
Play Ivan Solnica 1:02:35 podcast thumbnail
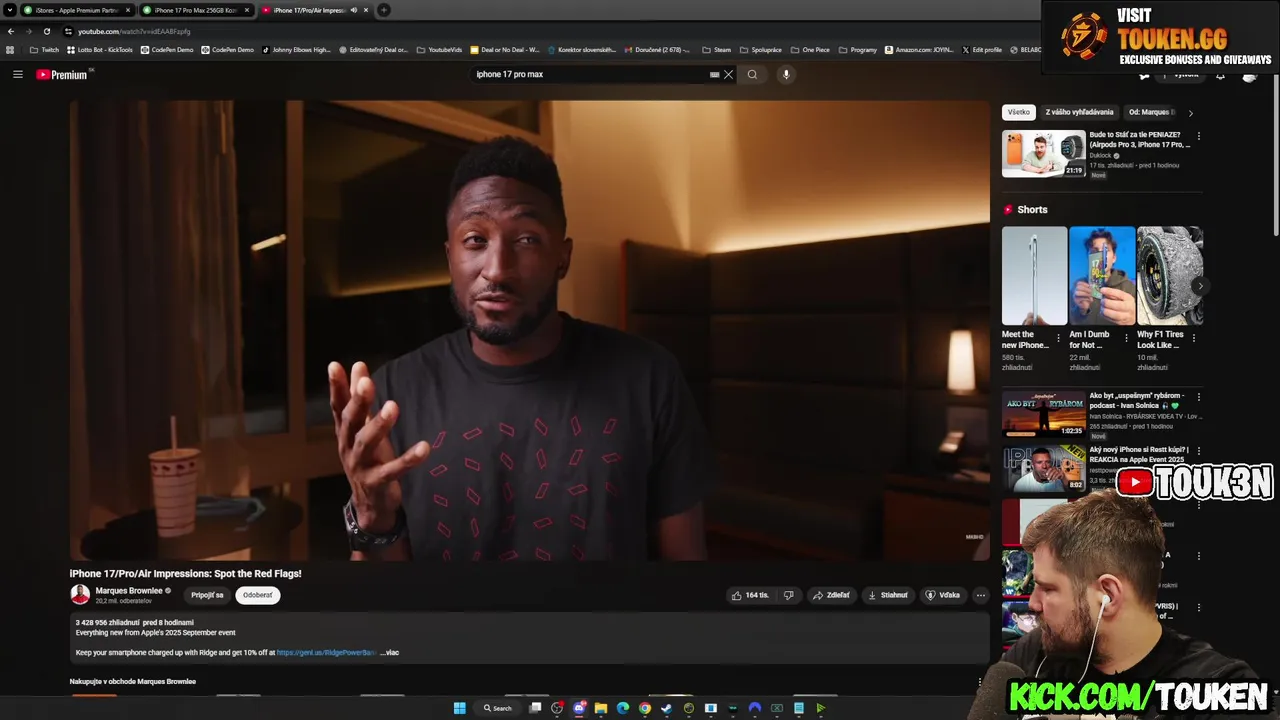(x=1043, y=414)
